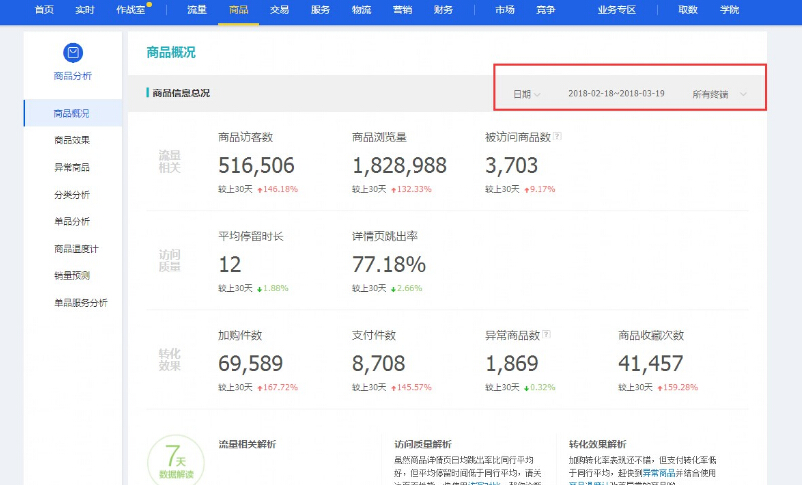Select 商品效果 in the sidebar
The width and height of the screenshot is (802, 485).
[72, 140]
